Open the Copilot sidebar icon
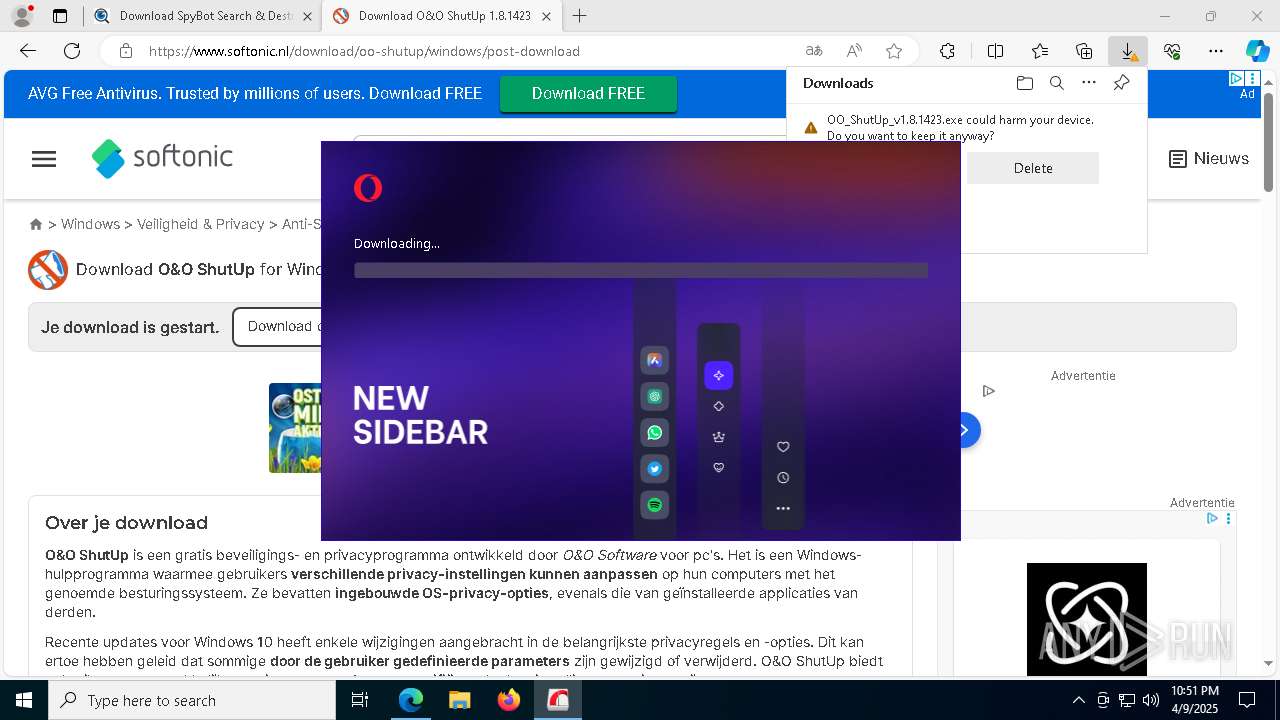The width and height of the screenshot is (1280, 720). click(x=1257, y=51)
